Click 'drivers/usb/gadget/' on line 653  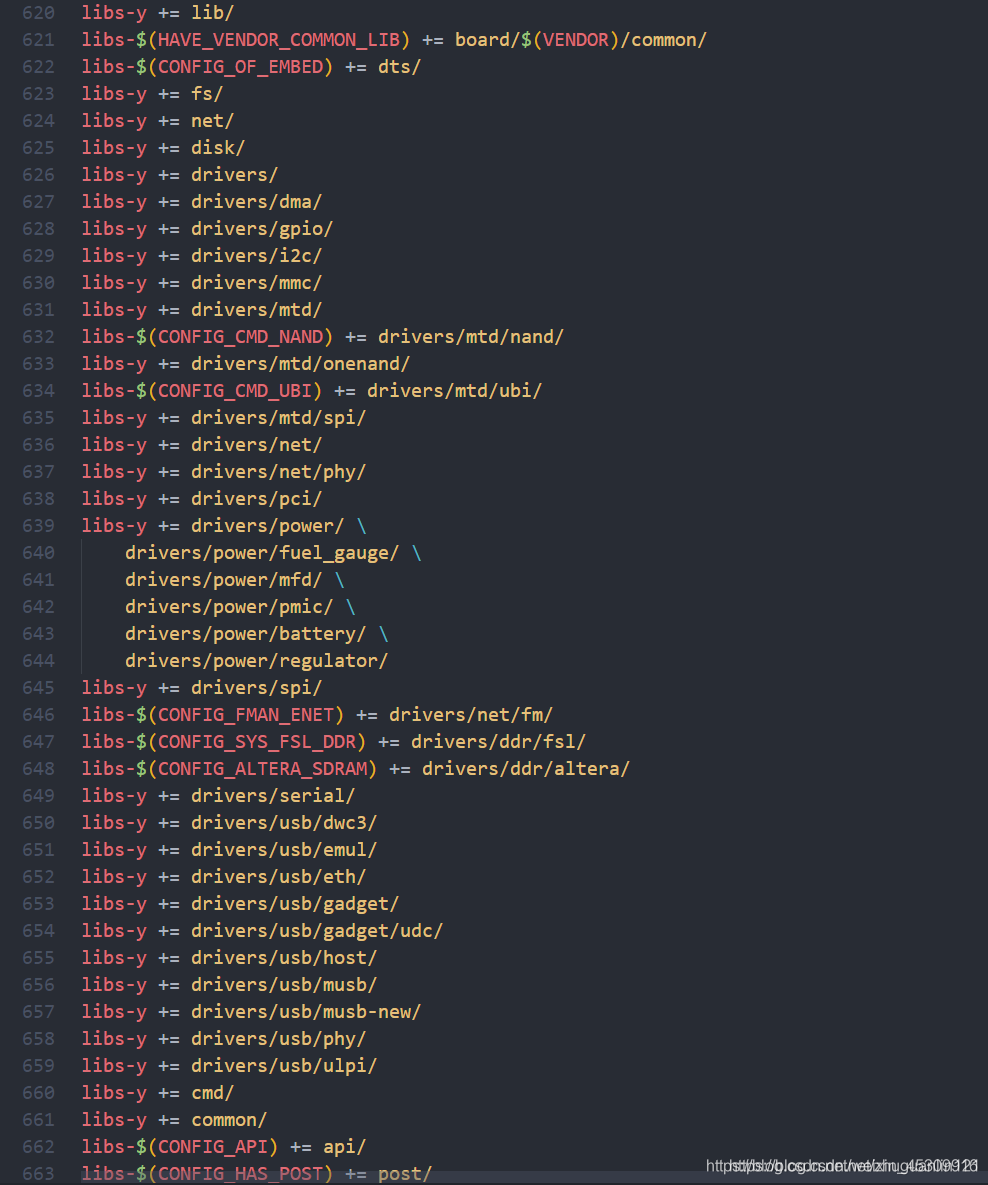pos(295,904)
